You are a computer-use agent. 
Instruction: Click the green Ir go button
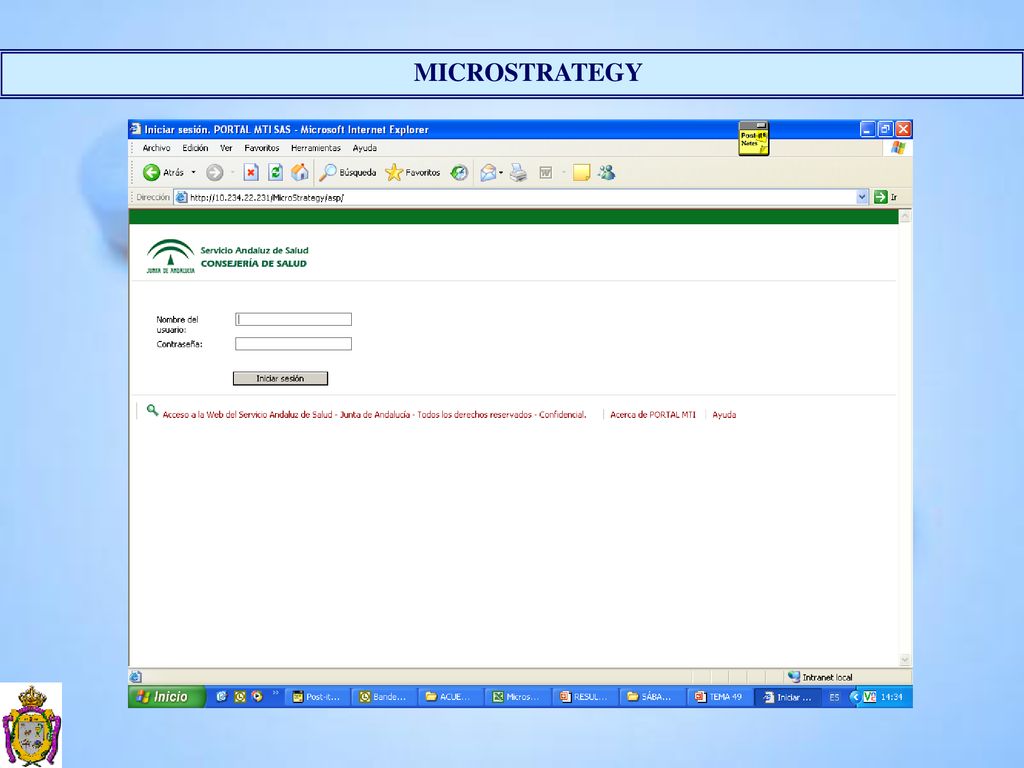(x=886, y=197)
